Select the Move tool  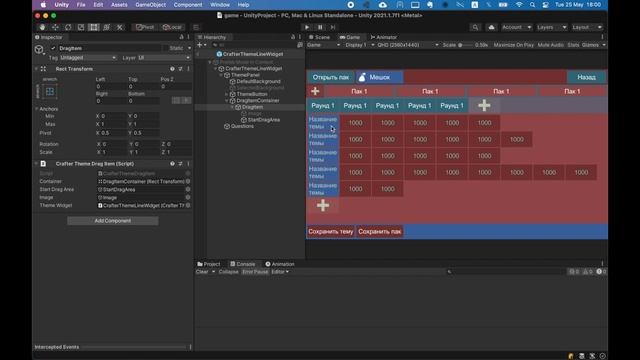[55, 27]
